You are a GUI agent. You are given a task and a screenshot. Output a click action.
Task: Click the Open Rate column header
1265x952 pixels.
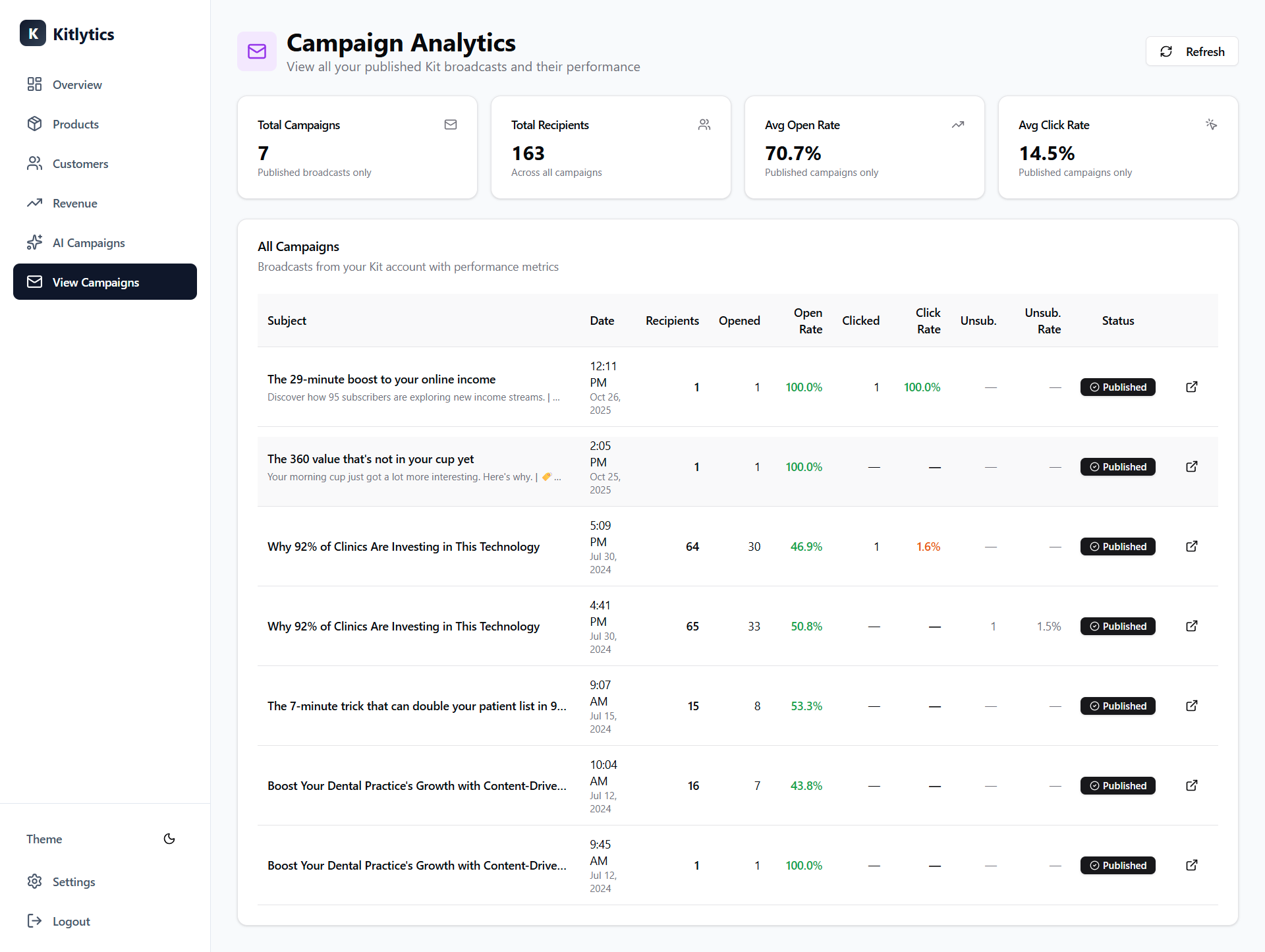pyautogui.click(x=808, y=321)
